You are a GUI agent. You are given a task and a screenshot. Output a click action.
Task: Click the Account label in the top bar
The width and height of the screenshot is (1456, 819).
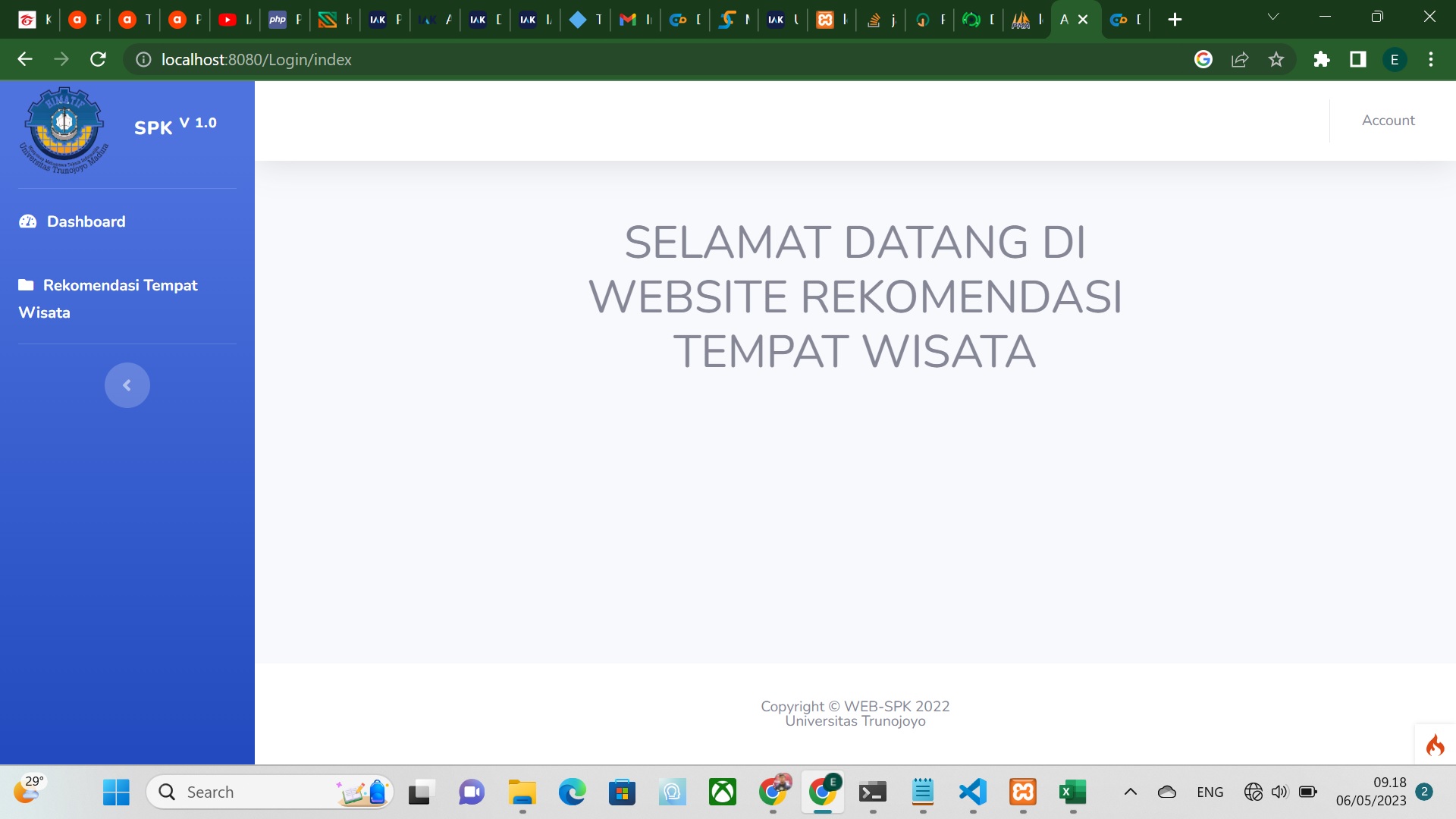click(1388, 120)
